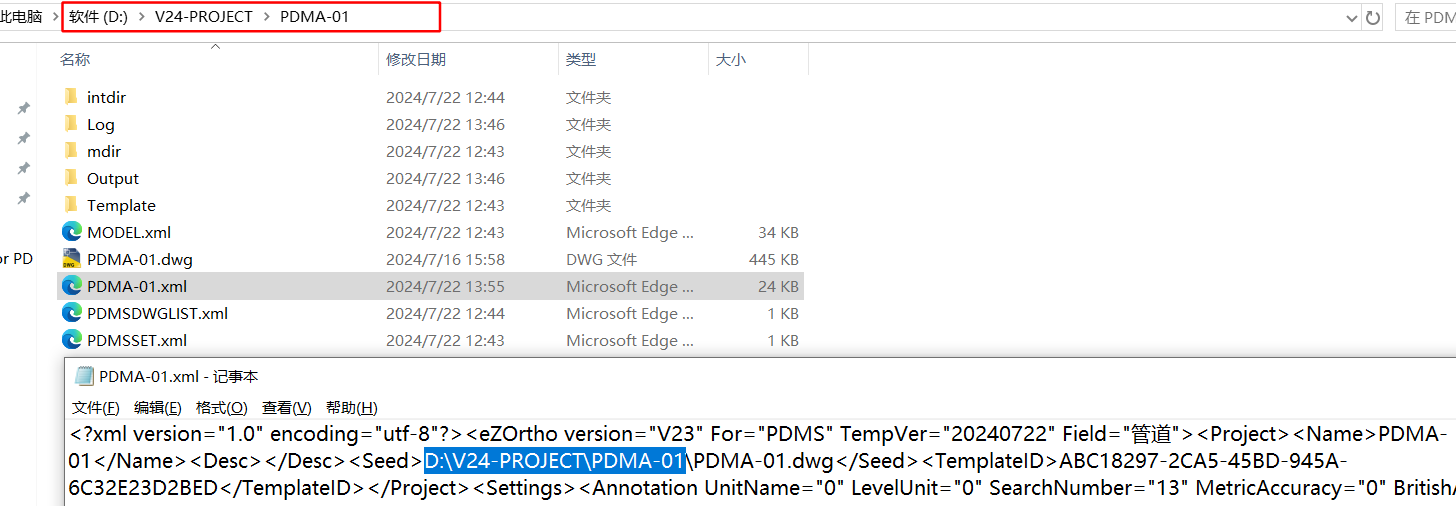Open the 格式(O) menu in Notepad
This screenshot has width=1456, height=506.
[221, 407]
